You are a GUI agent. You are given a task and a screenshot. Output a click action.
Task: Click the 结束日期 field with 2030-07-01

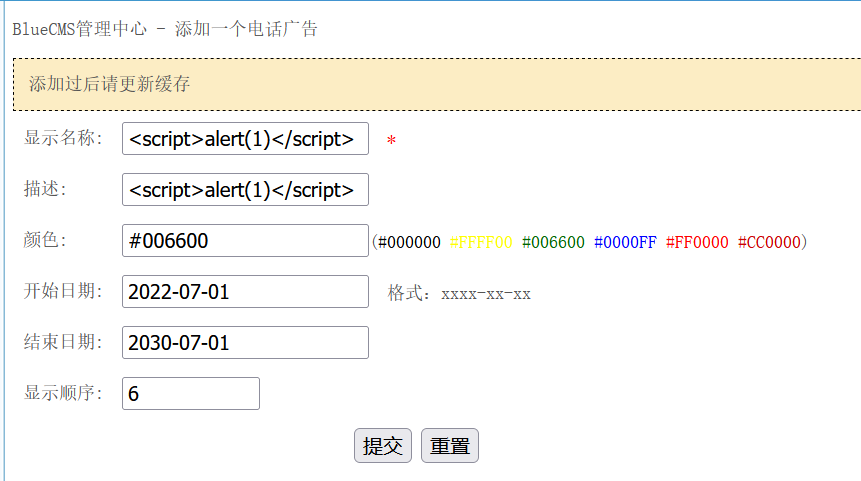click(x=245, y=343)
